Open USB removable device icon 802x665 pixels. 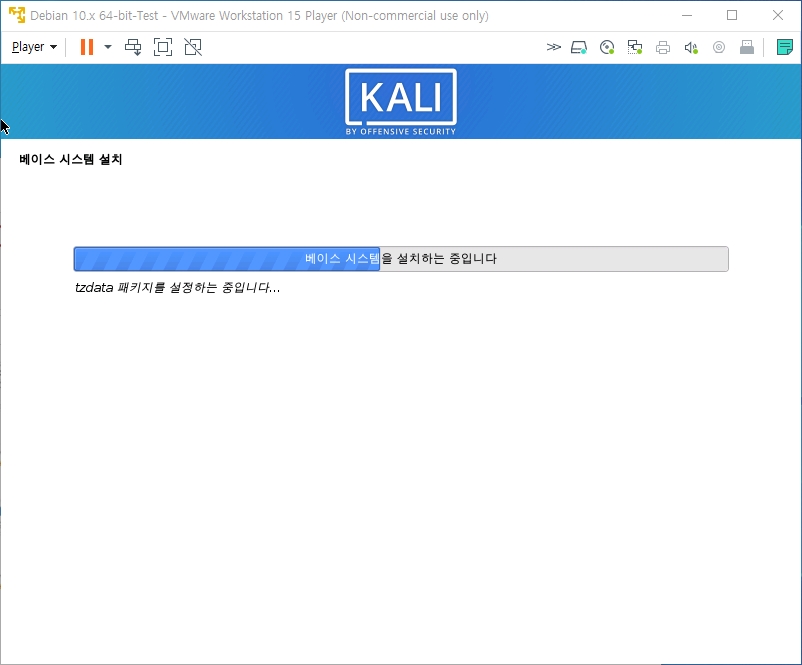747,48
